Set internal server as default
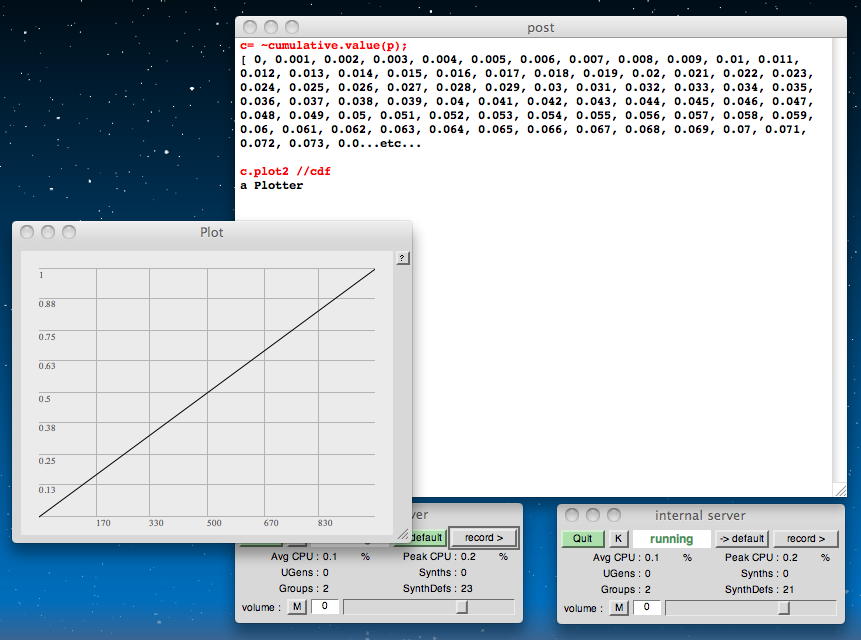 [x=741, y=539]
